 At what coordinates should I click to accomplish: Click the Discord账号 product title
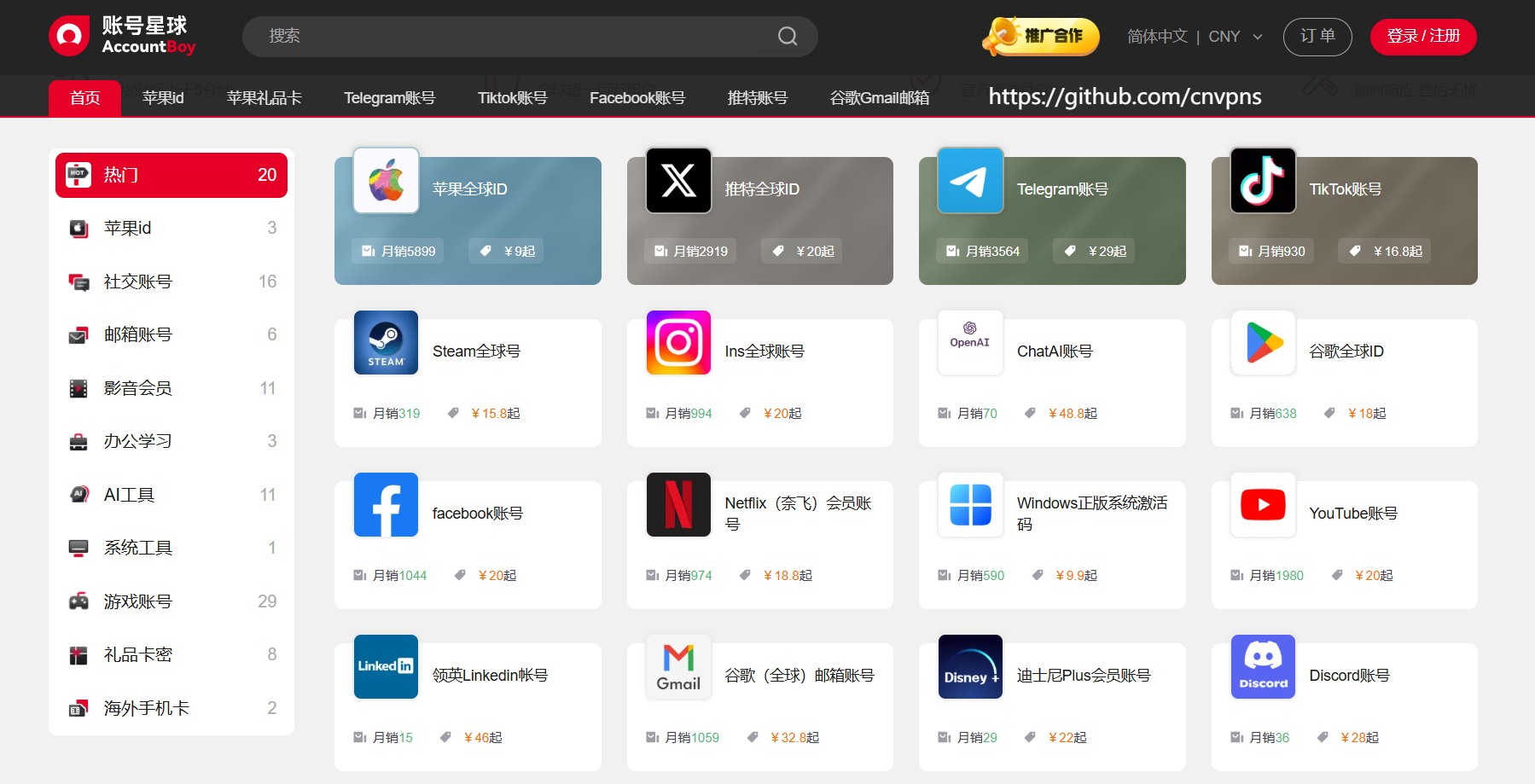[x=1349, y=676]
